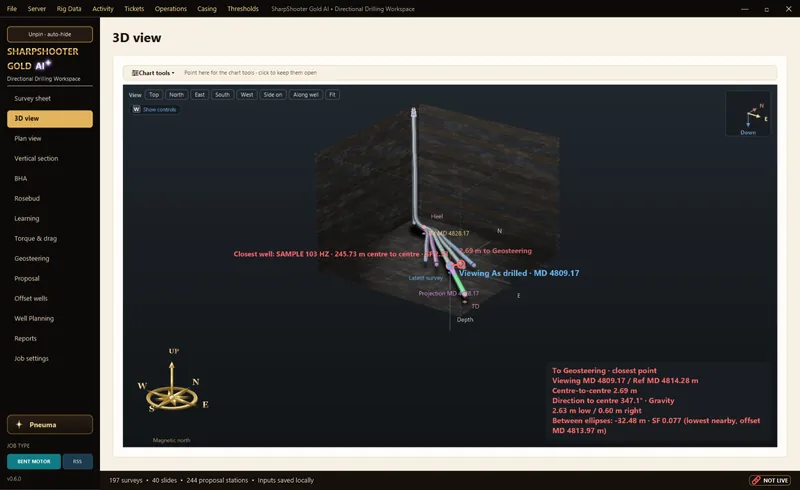Fit the 3D view
The image size is (800, 490).
pyautogui.click(x=332, y=94)
